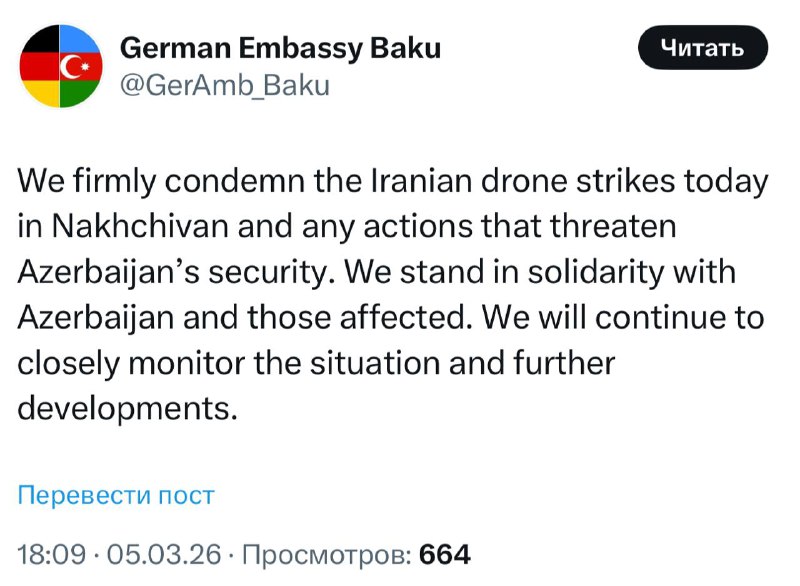Viewport: 800px width, 586px height.
Task: Click the tweet's first line beginning 'We firmly condemn'
Action: tap(390, 182)
